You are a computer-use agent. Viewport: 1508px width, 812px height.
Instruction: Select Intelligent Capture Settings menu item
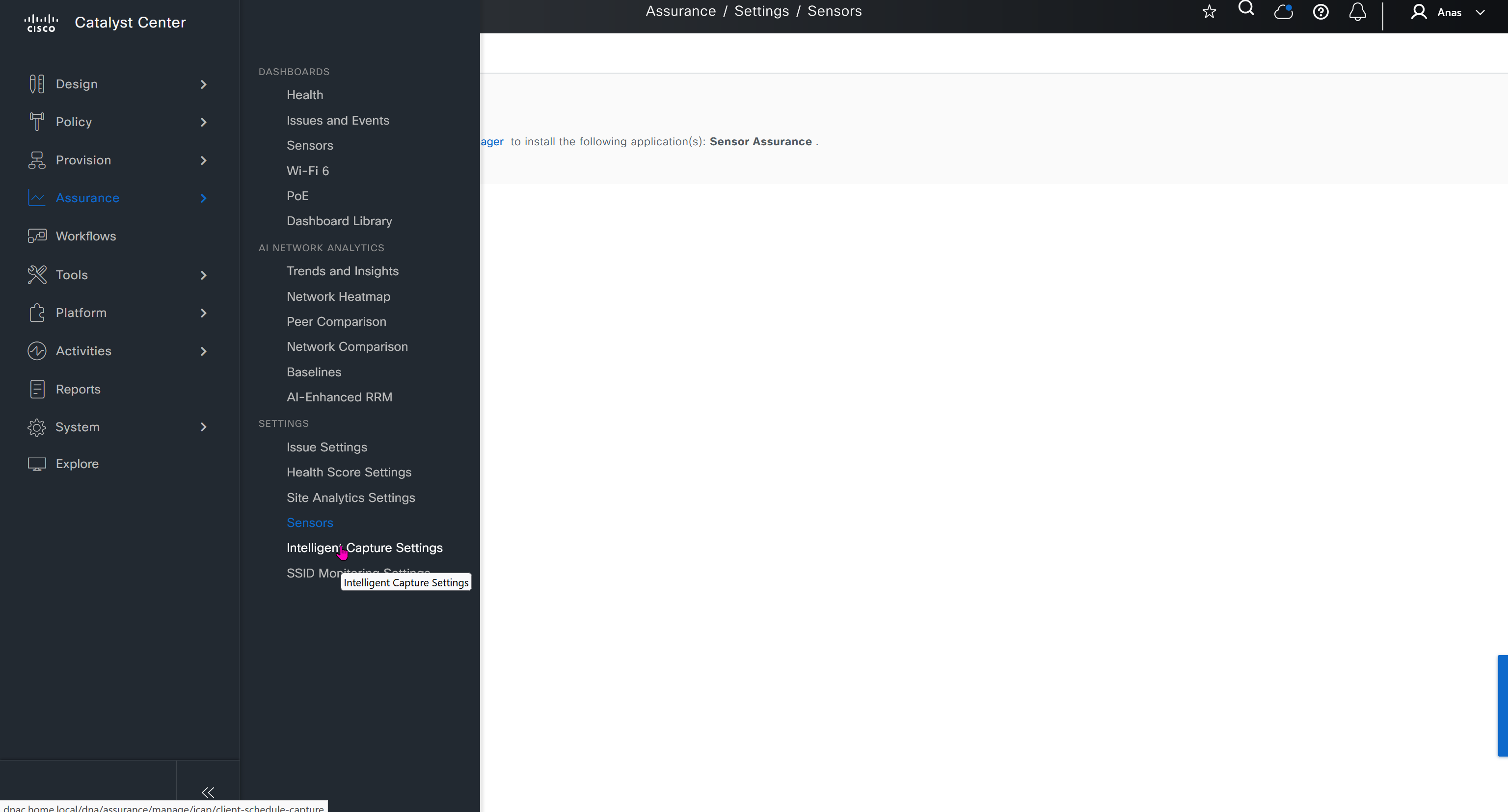tap(364, 548)
